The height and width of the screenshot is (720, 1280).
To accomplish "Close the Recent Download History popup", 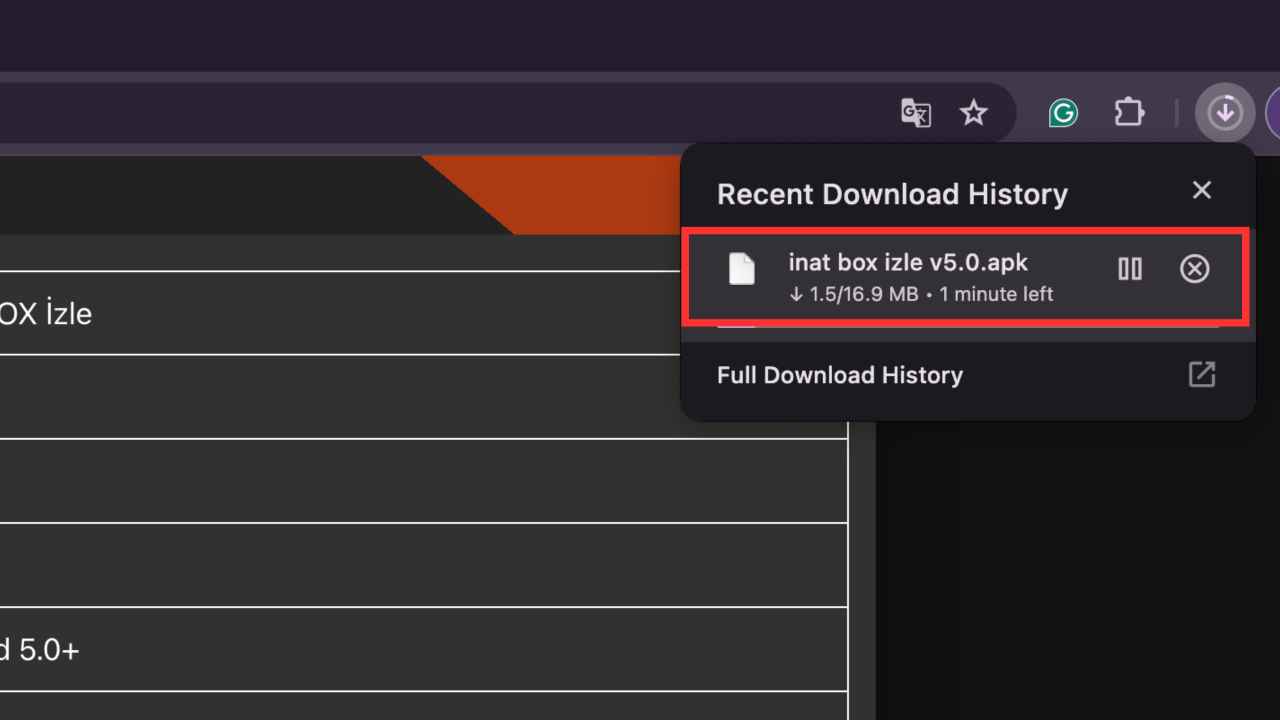I will (x=1201, y=190).
